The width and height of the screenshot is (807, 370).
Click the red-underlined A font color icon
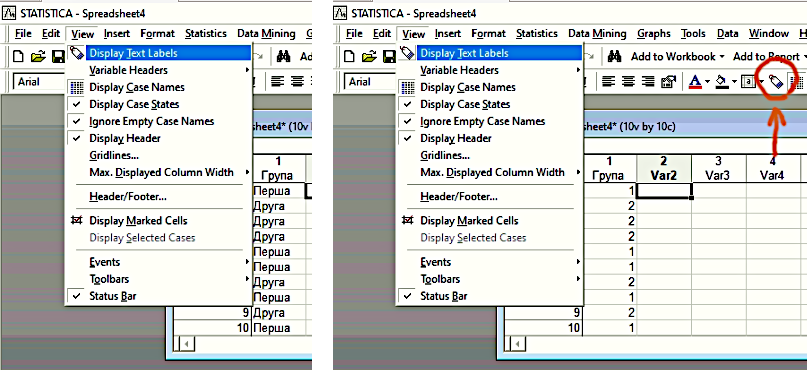(695, 81)
